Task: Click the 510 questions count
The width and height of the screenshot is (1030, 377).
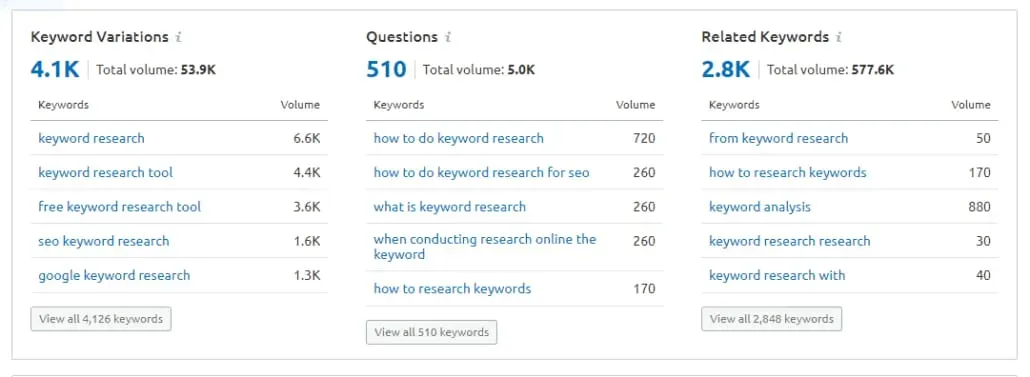Action: tap(386, 70)
